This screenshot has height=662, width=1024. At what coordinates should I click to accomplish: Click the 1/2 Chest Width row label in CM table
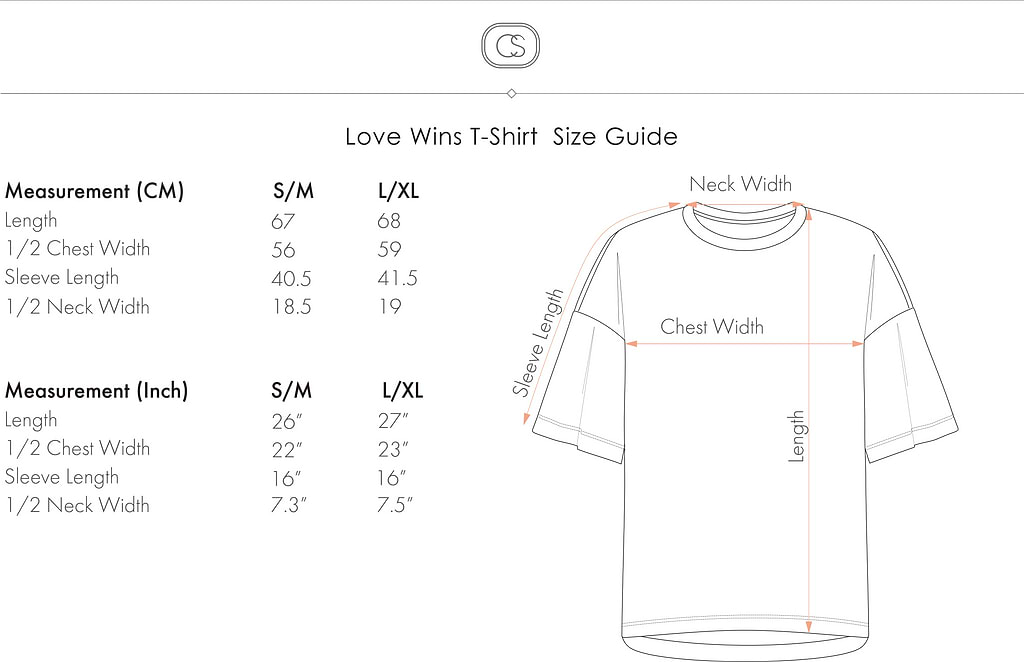click(77, 249)
